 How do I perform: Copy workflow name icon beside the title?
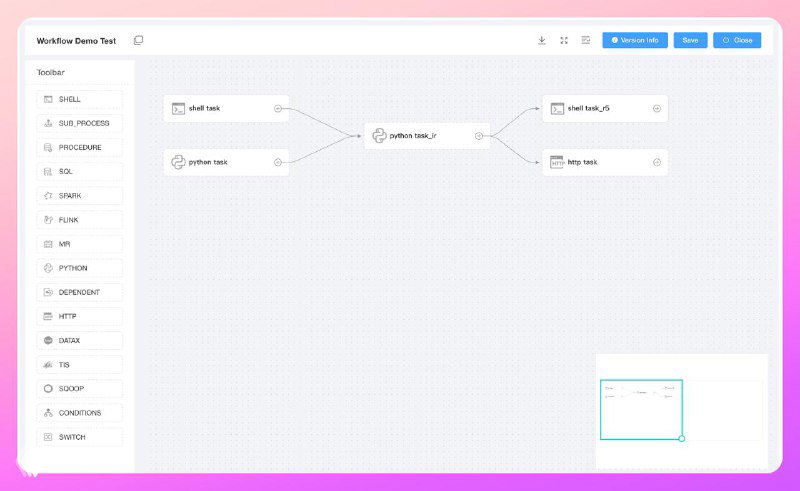[138, 40]
